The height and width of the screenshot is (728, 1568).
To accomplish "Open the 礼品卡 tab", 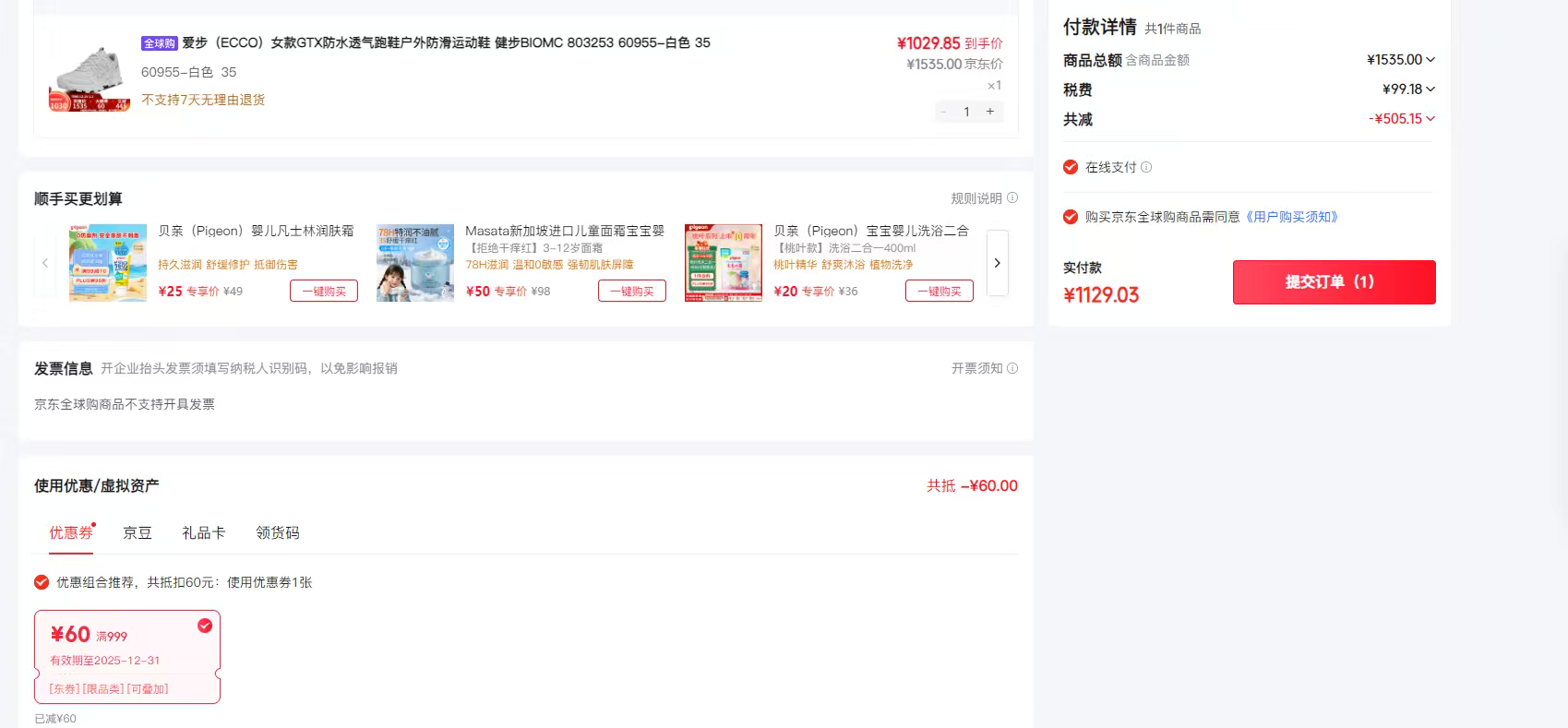I will pyautogui.click(x=204, y=532).
